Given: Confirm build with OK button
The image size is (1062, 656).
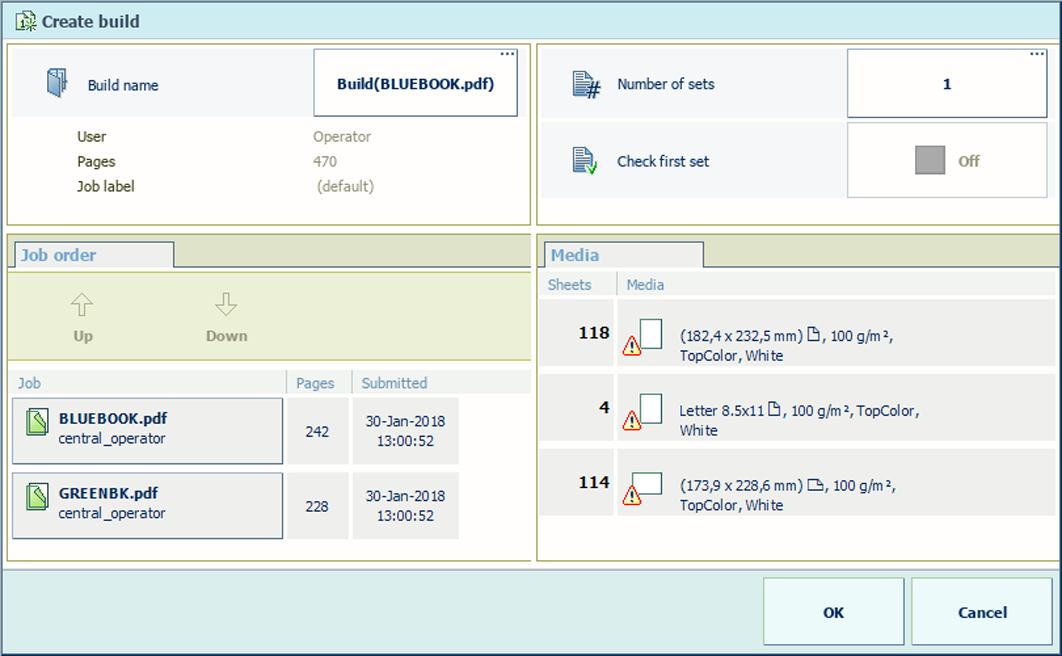Looking at the screenshot, I should (x=833, y=612).
